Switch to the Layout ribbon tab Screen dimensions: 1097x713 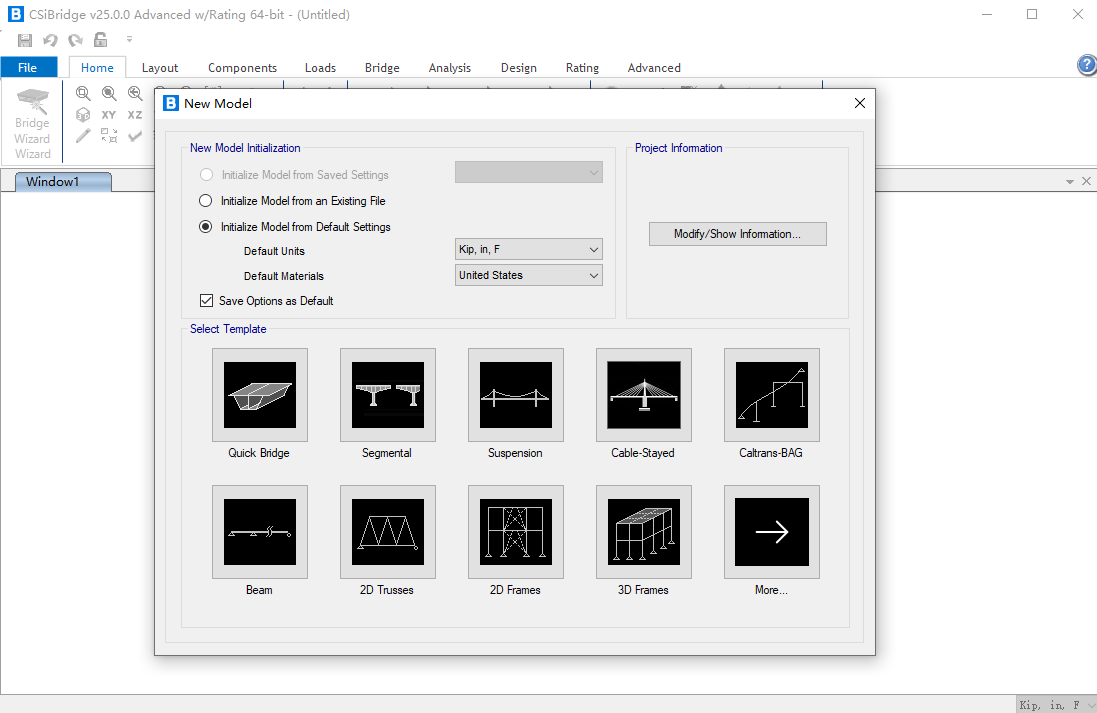click(x=160, y=67)
